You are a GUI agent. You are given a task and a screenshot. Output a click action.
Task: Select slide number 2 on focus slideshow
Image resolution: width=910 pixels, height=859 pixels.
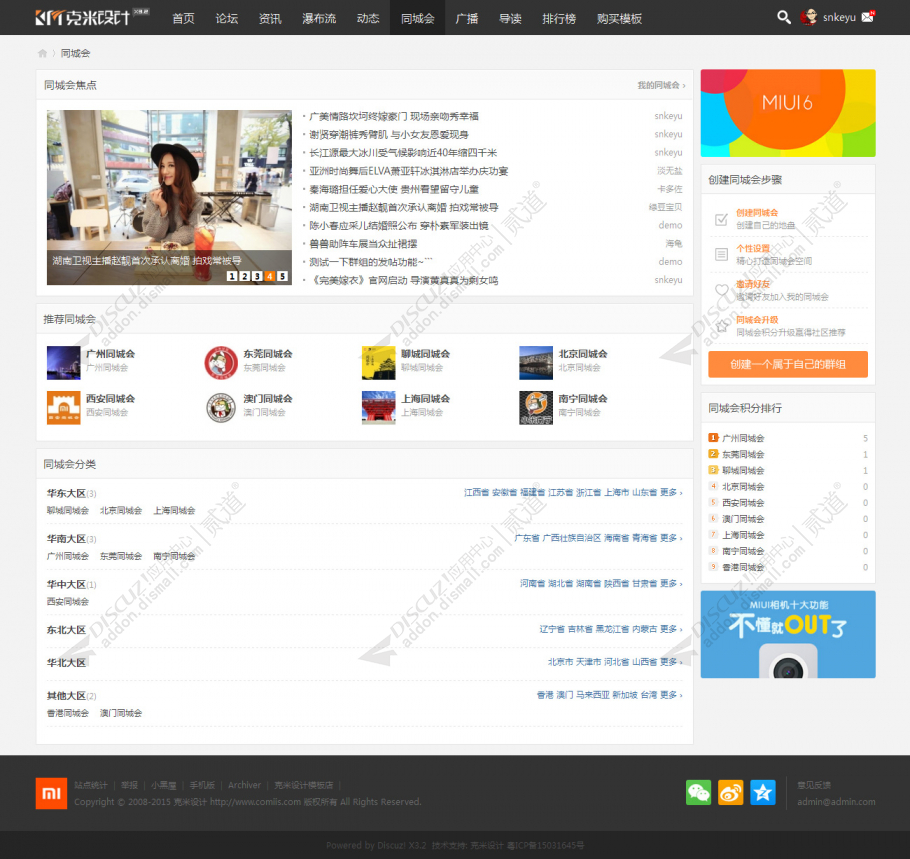(x=244, y=276)
